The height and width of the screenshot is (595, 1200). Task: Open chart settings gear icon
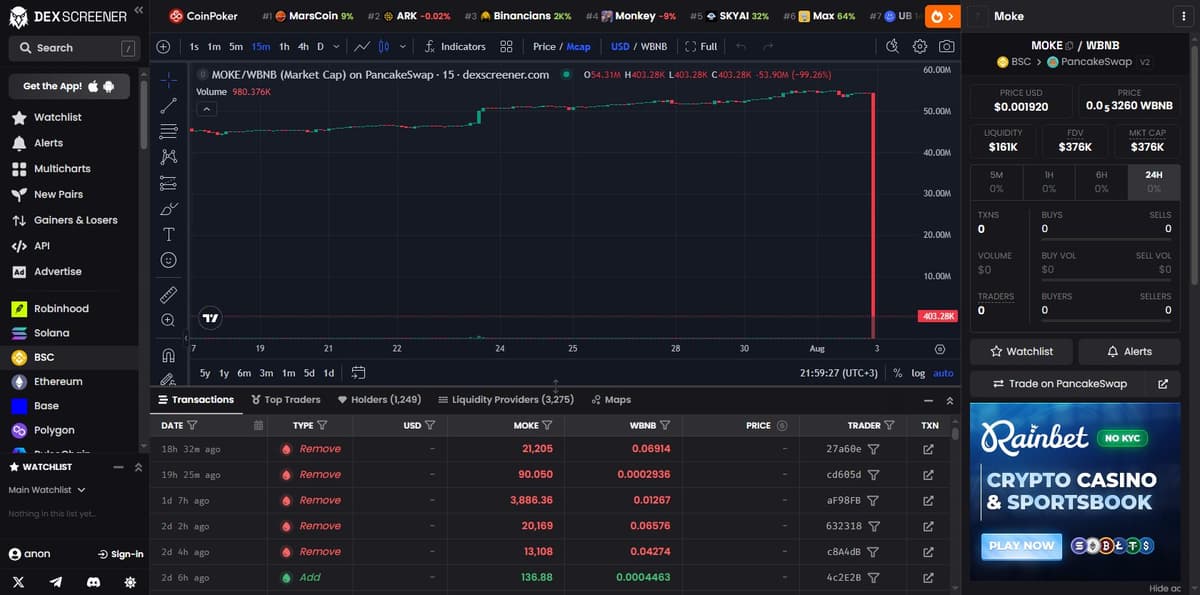point(920,47)
